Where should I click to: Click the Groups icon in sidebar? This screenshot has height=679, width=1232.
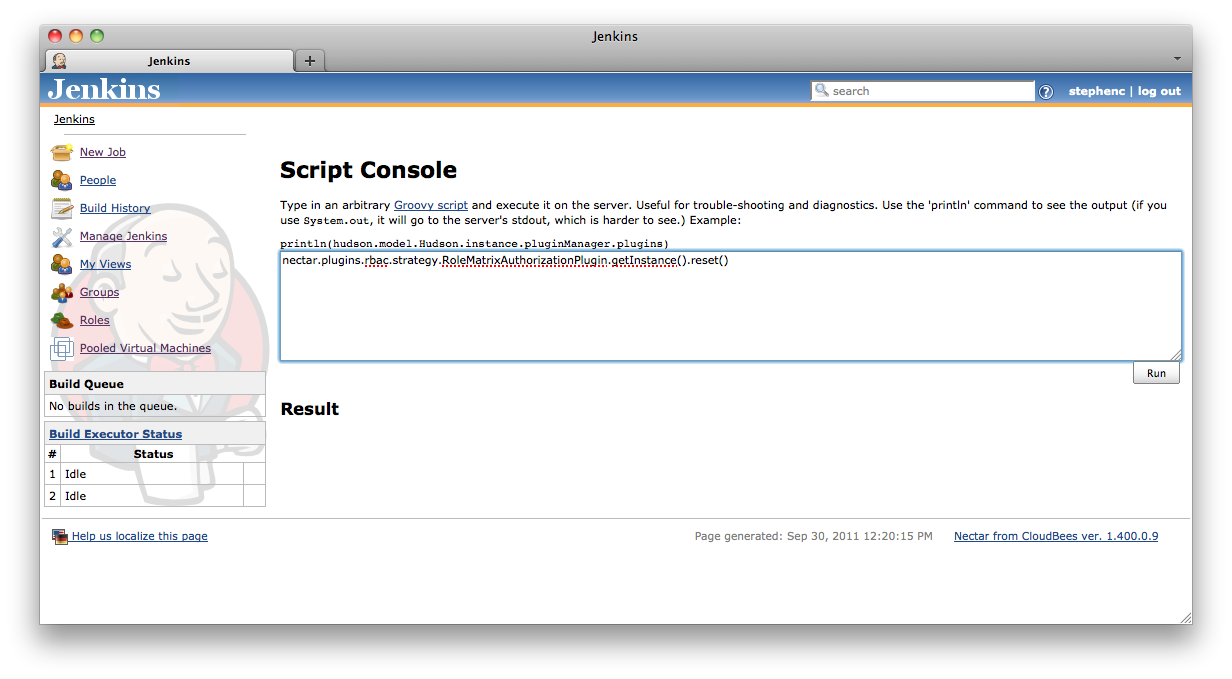tap(62, 292)
